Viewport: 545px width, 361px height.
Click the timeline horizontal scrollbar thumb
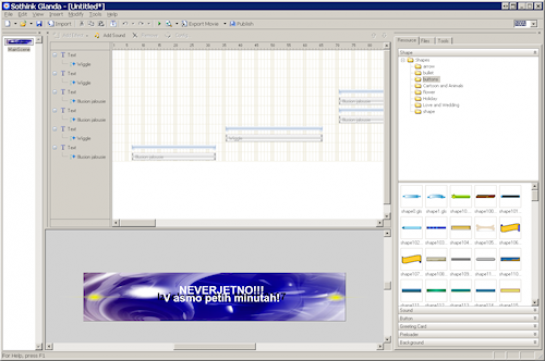[138, 223]
